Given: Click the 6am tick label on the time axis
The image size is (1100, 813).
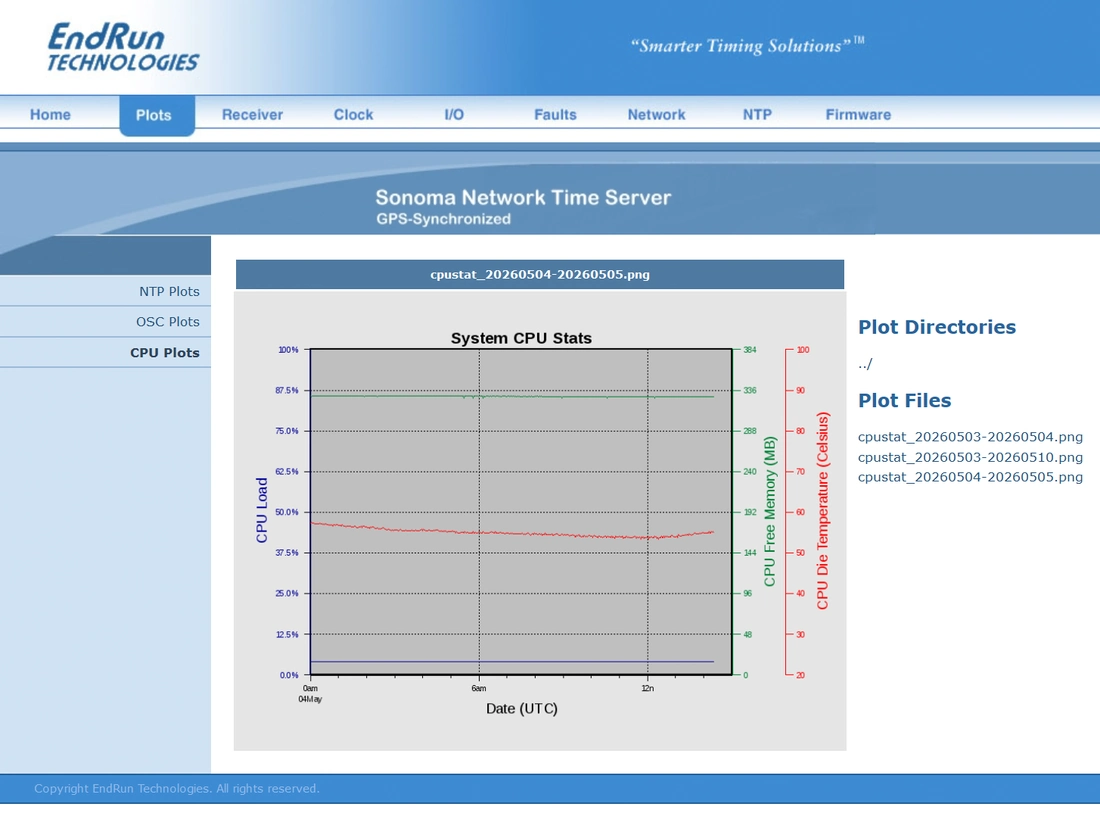Looking at the screenshot, I should [x=478, y=688].
